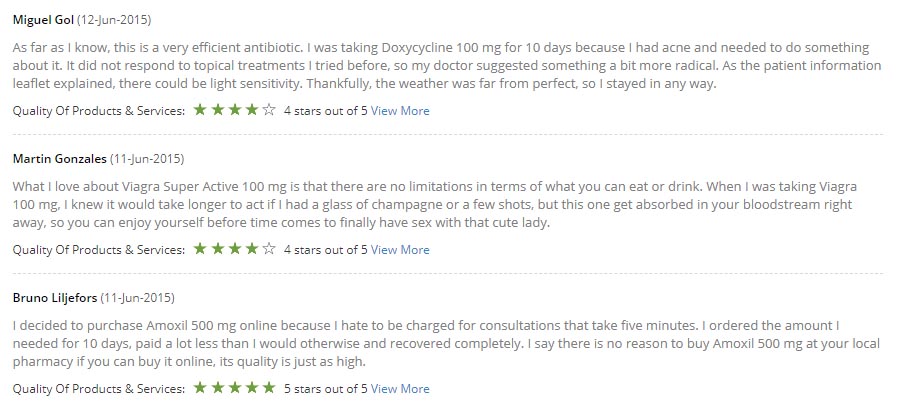Viewport: 899px width, 406px height.
Task: Click the reviewer name Martin Gonzales
Action: 60,159
